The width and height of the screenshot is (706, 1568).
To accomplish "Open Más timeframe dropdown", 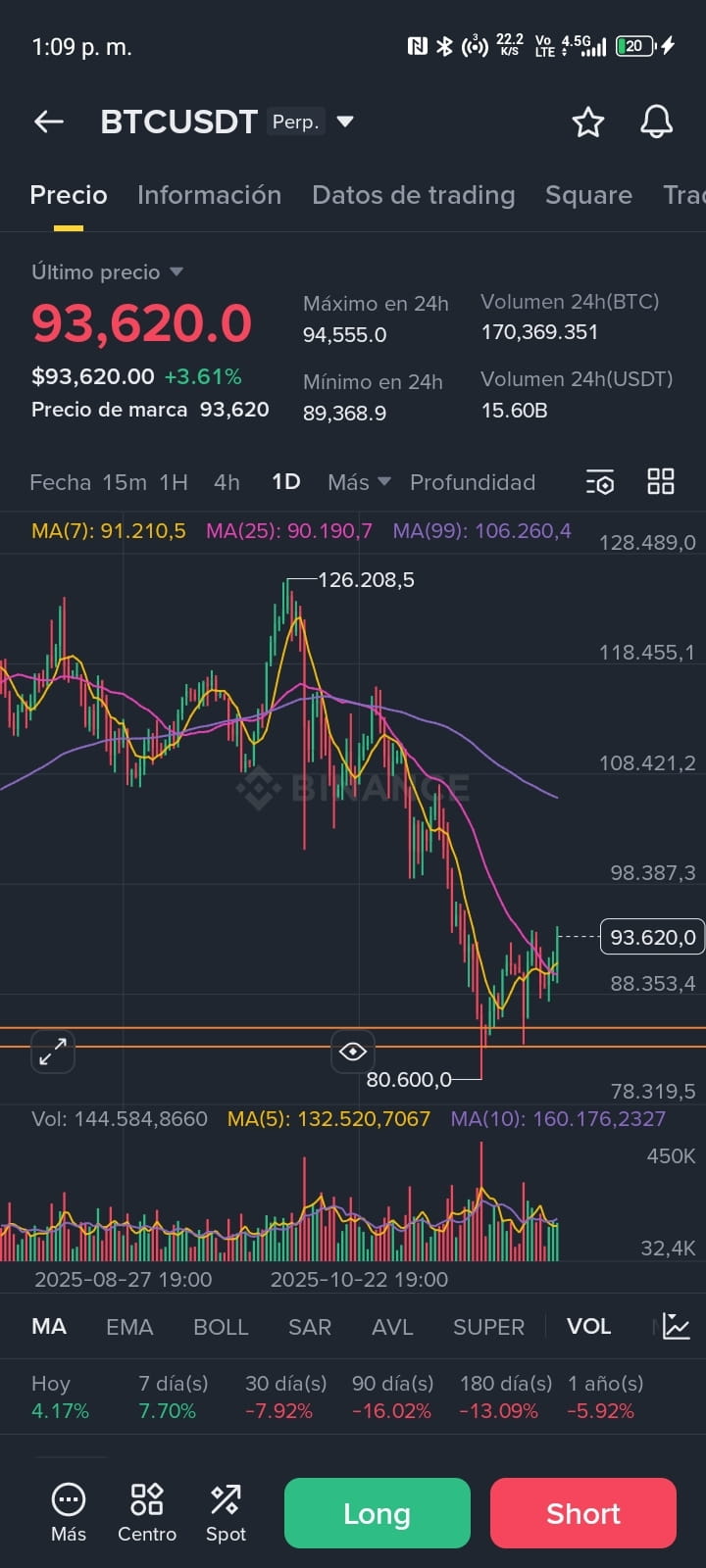I will click(x=359, y=482).
